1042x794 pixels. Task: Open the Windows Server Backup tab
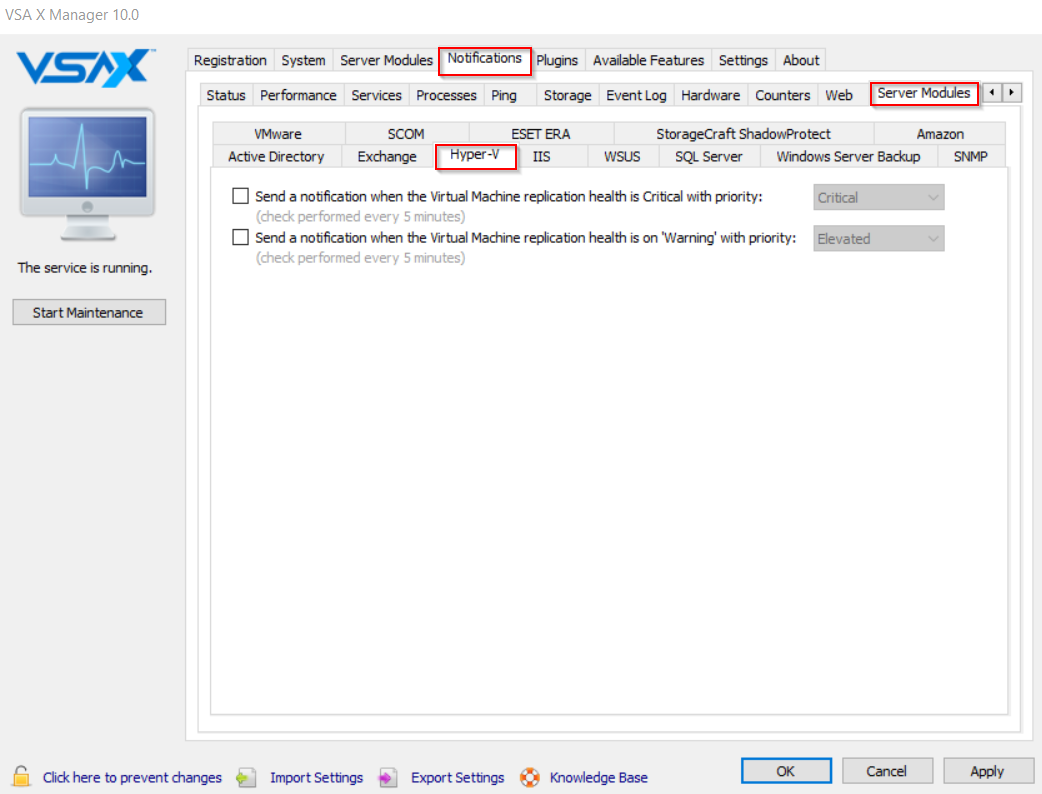(848, 157)
